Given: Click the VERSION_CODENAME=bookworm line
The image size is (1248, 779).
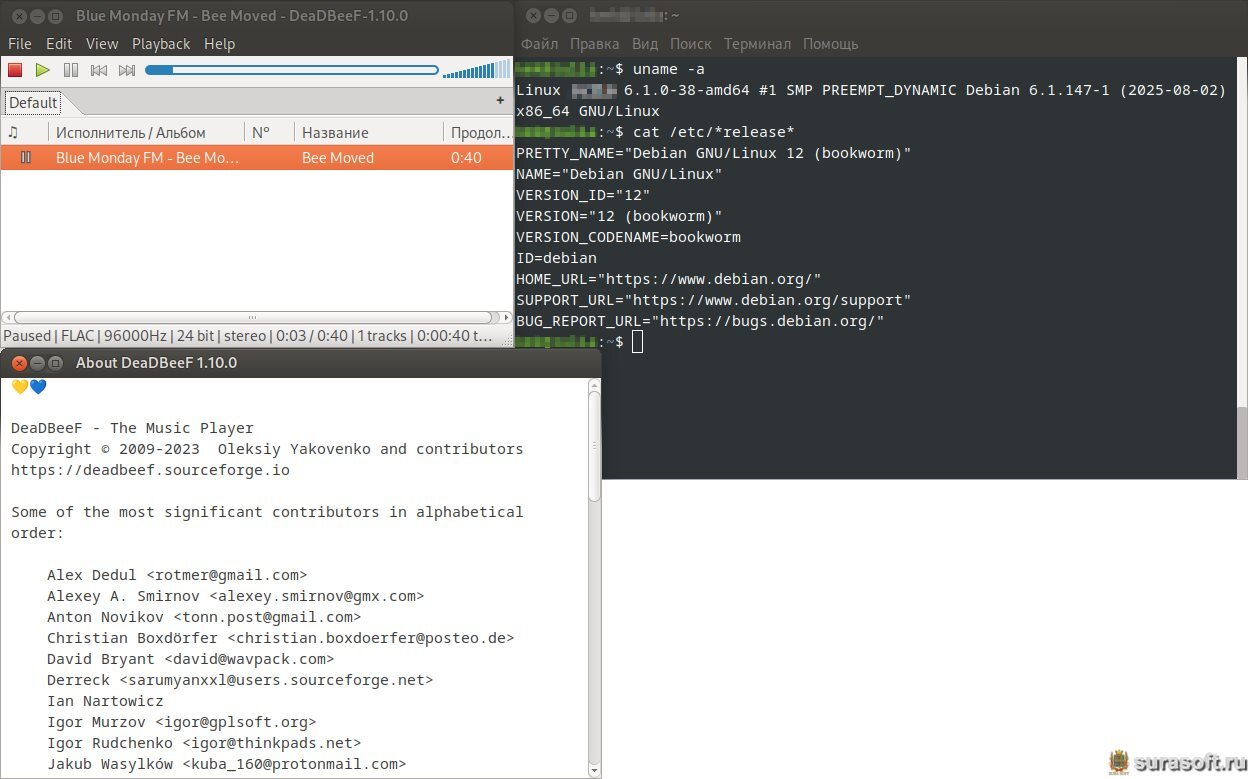Looking at the screenshot, I should (x=628, y=237).
